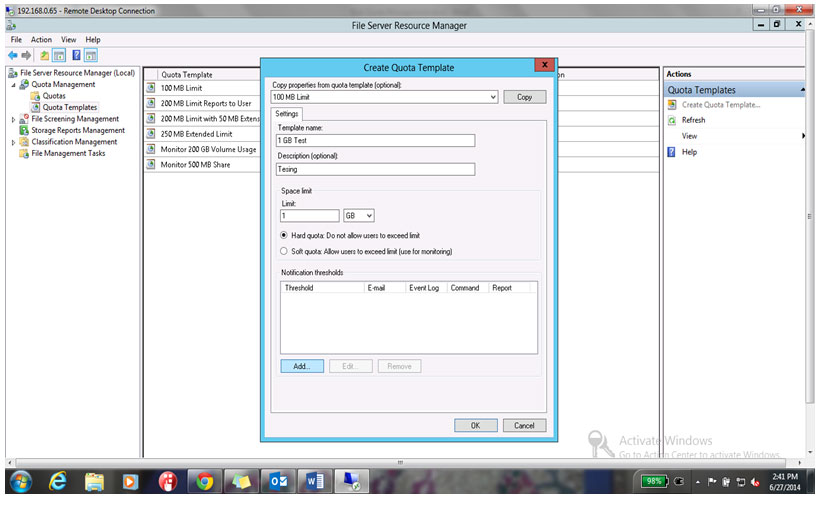Click the horizontal scrollbar of remote session
The width and height of the screenshot is (824, 505).
400,463
